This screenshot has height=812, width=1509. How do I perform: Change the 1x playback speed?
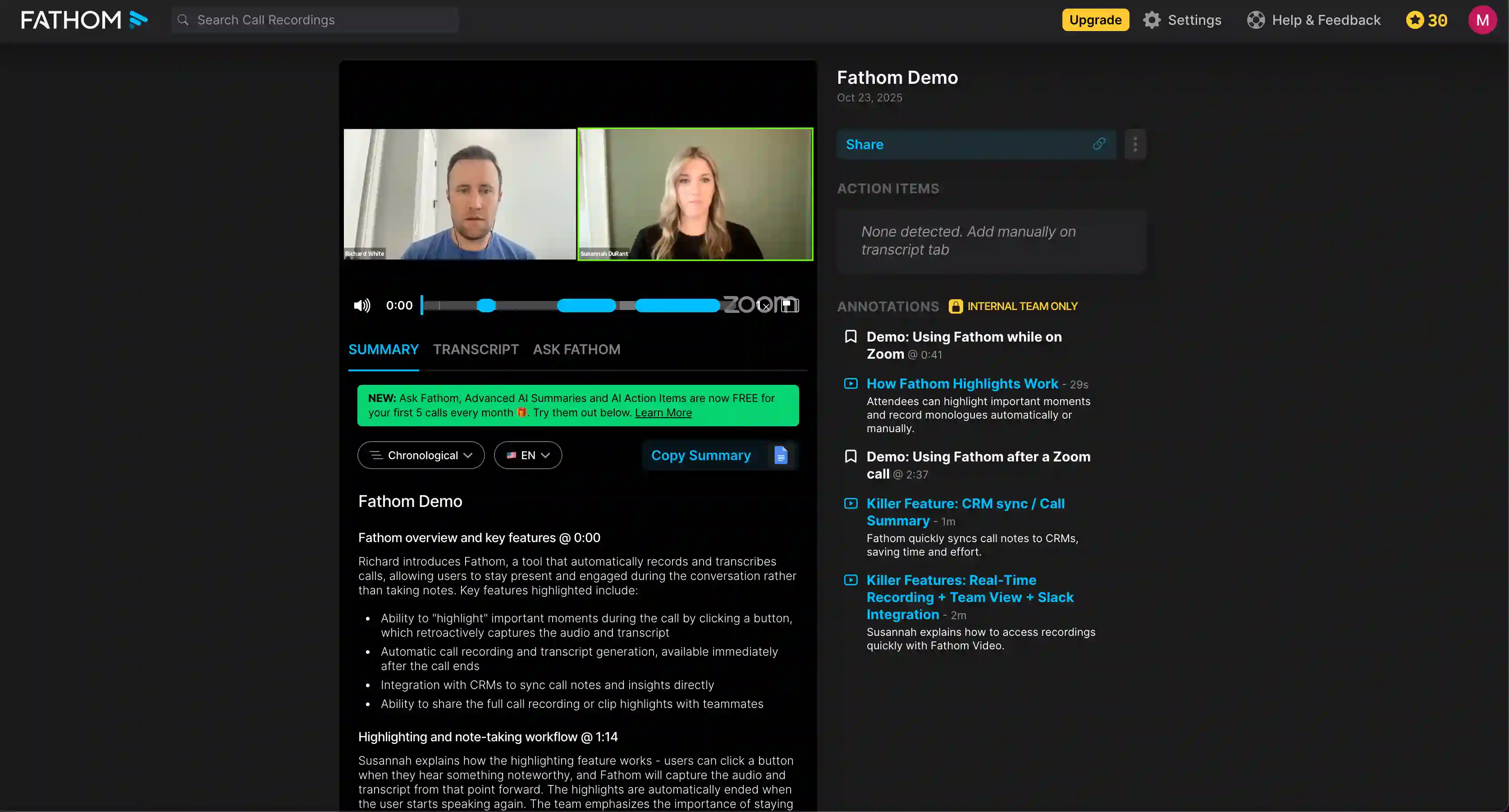(x=762, y=305)
